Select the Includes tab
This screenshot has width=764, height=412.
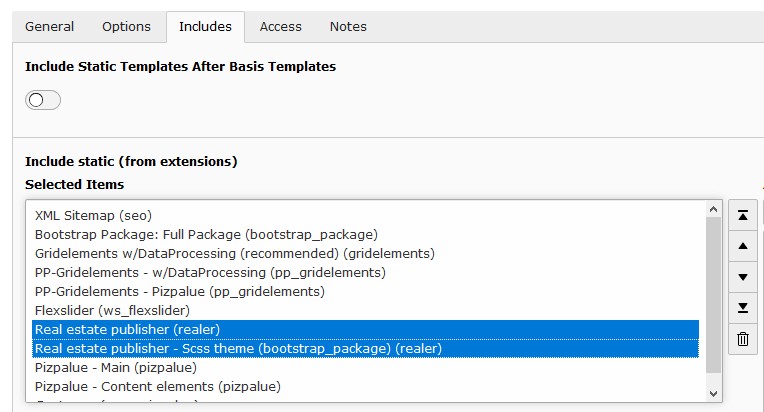pyautogui.click(x=205, y=26)
